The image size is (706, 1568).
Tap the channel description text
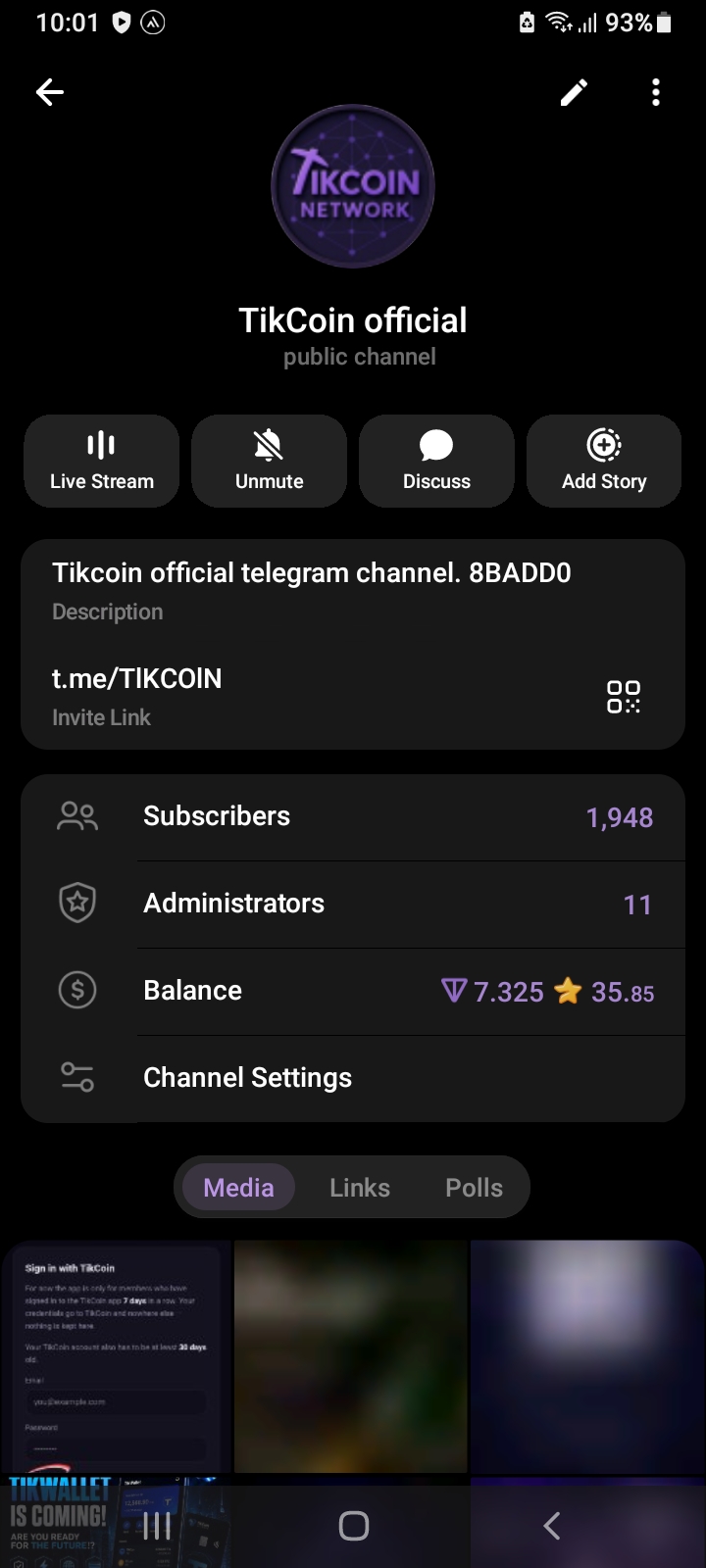(x=311, y=572)
